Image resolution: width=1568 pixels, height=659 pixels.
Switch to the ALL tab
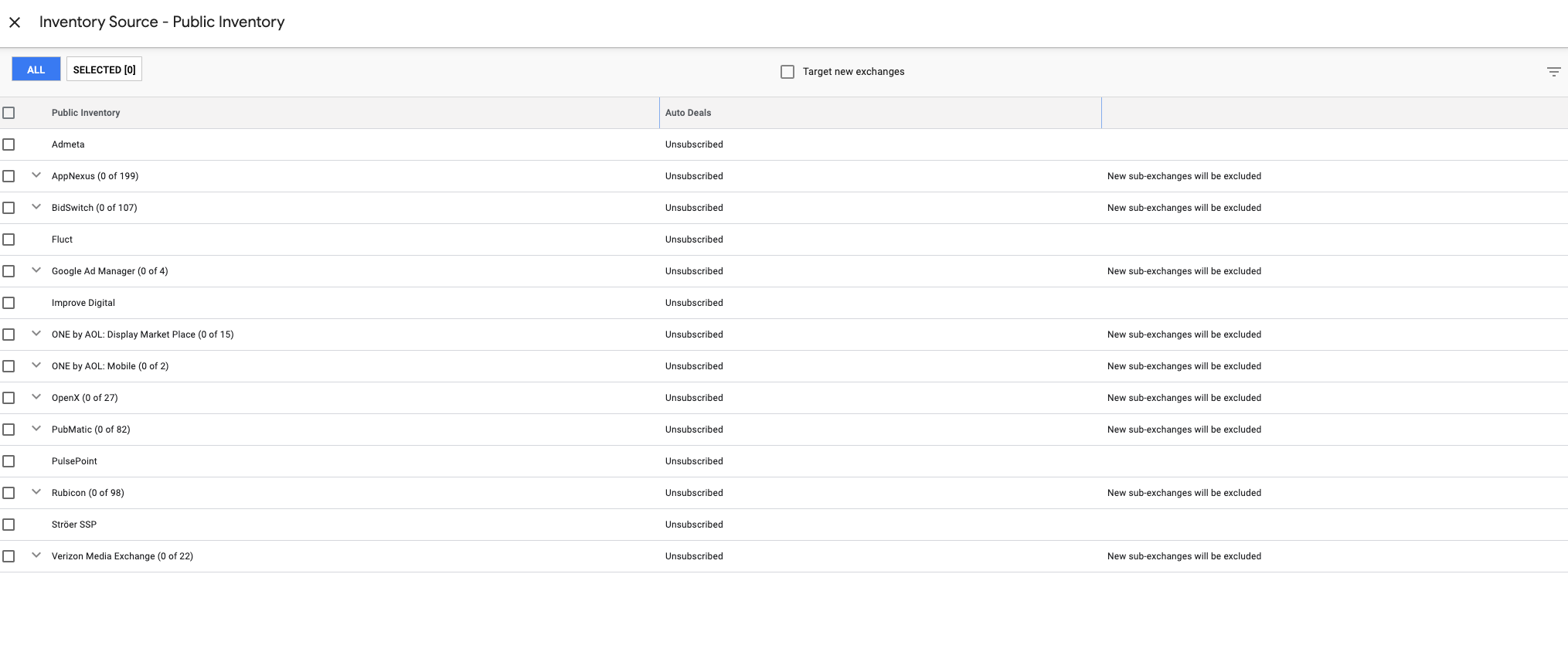[x=36, y=70]
